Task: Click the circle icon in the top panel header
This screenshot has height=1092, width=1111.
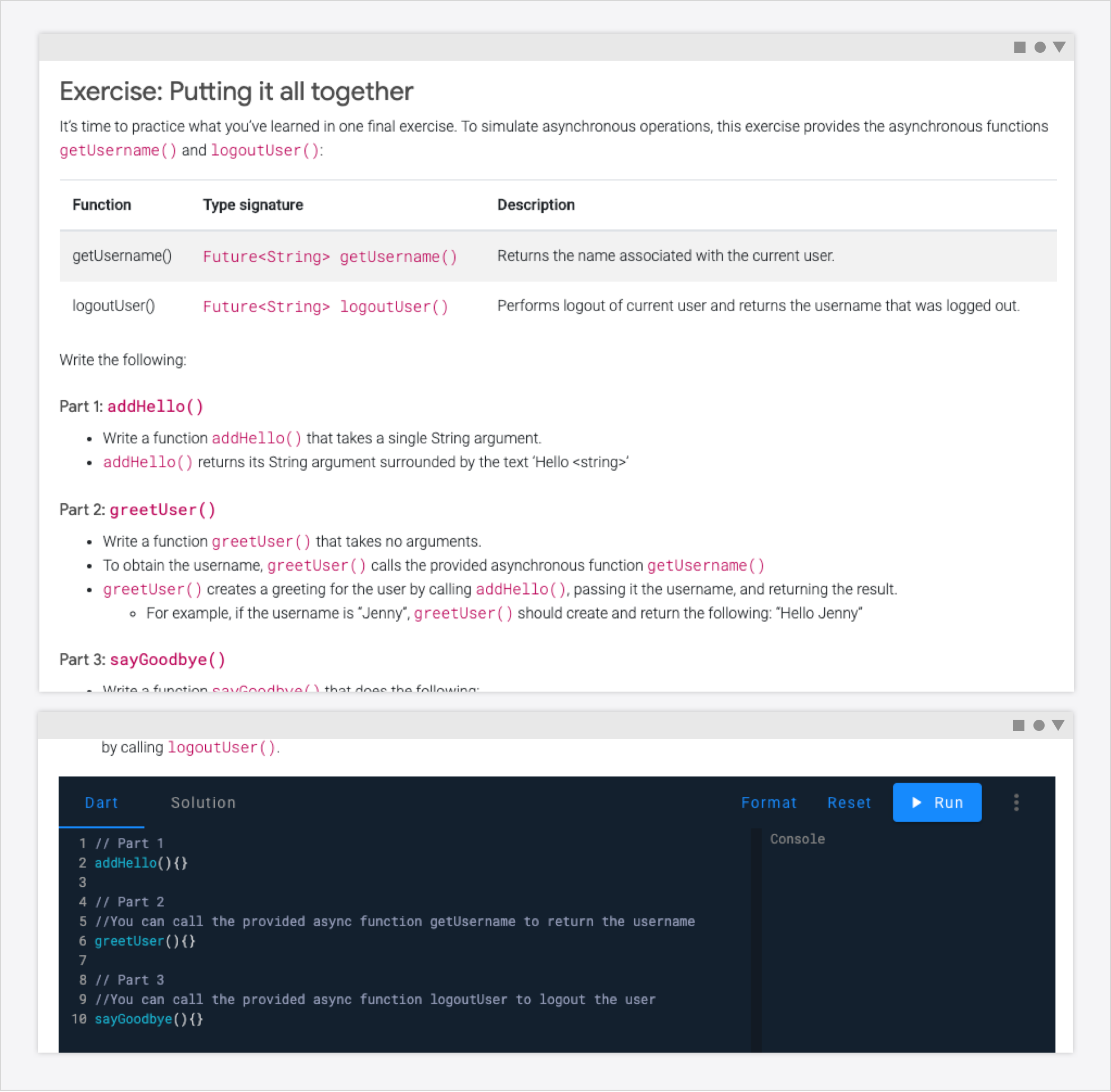Action: pos(1039,47)
